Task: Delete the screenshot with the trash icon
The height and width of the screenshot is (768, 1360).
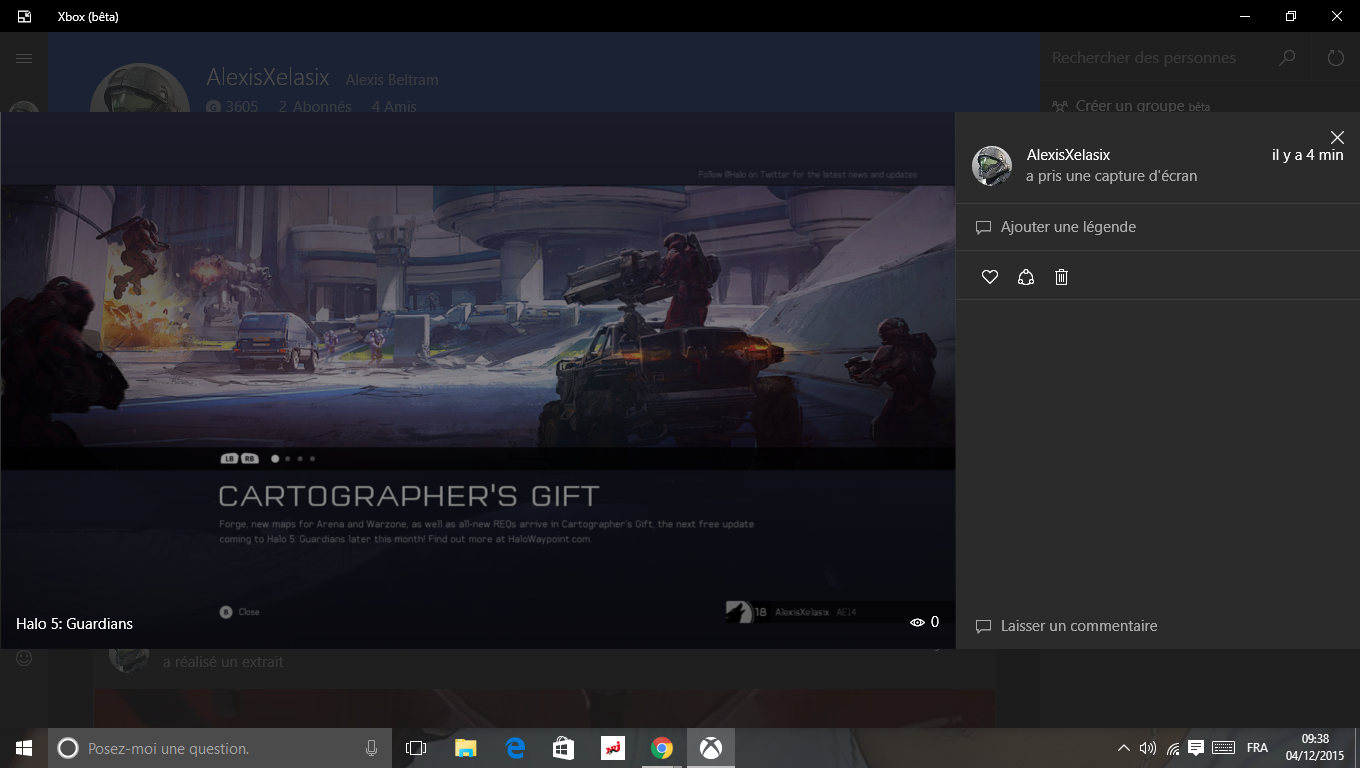Action: click(x=1062, y=277)
